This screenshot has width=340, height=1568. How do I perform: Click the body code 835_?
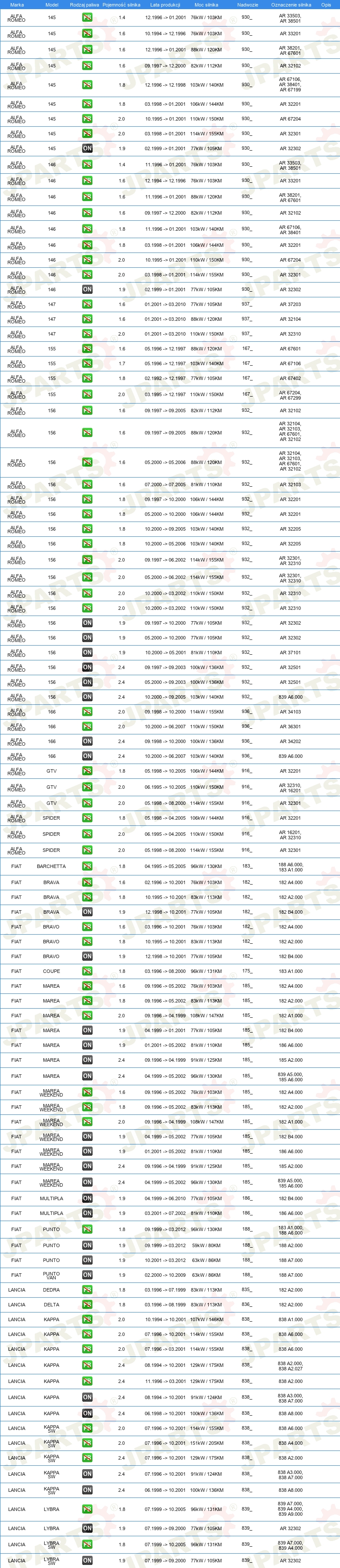tap(247, 1290)
